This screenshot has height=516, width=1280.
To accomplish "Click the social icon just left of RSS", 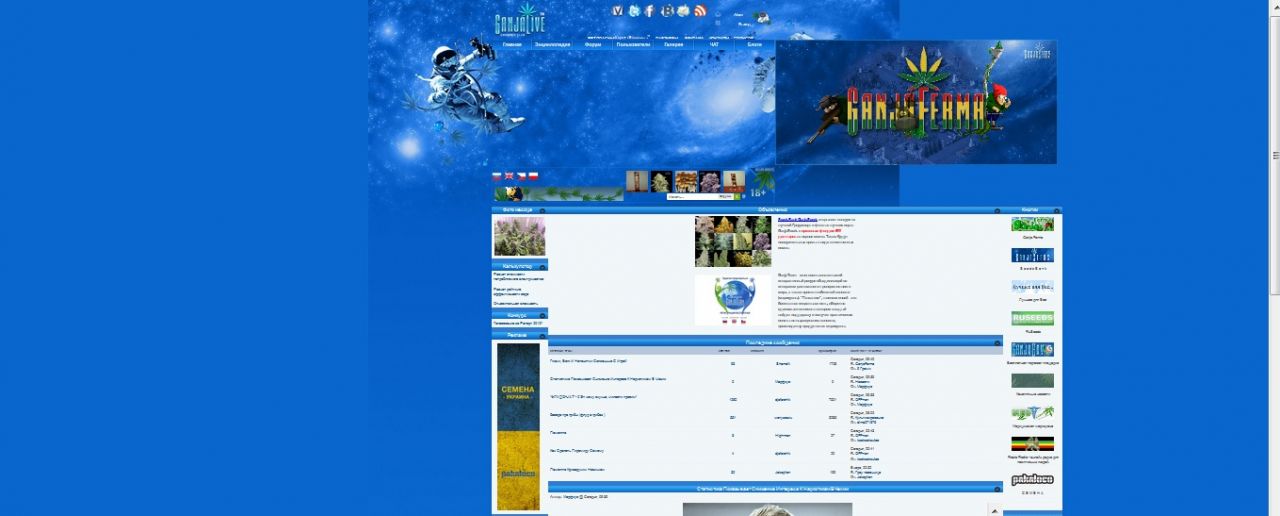I will click(683, 11).
